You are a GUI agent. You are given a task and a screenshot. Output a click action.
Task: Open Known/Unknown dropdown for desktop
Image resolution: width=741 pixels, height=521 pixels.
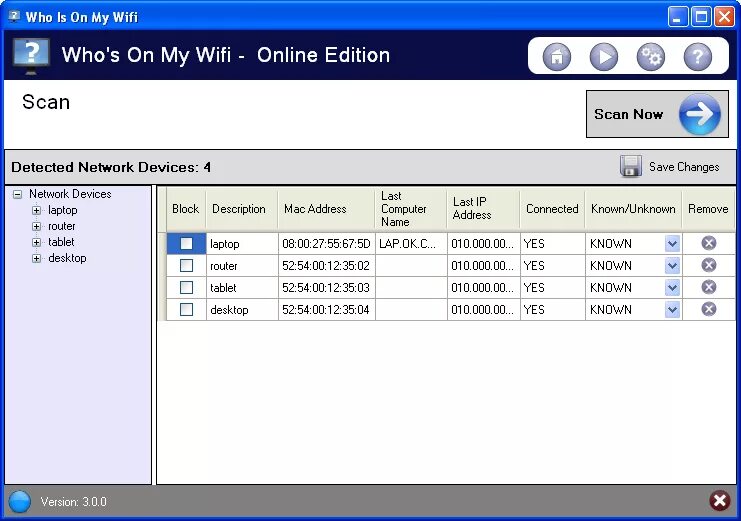click(672, 310)
